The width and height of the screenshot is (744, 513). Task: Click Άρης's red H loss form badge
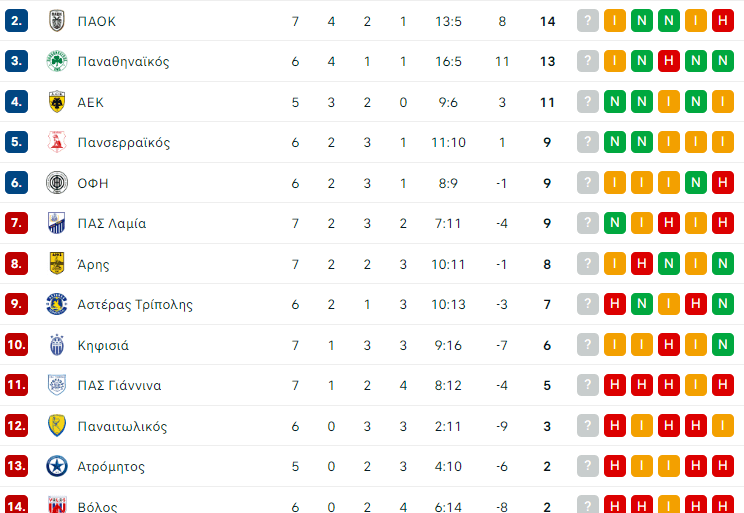tap(642, 264)
